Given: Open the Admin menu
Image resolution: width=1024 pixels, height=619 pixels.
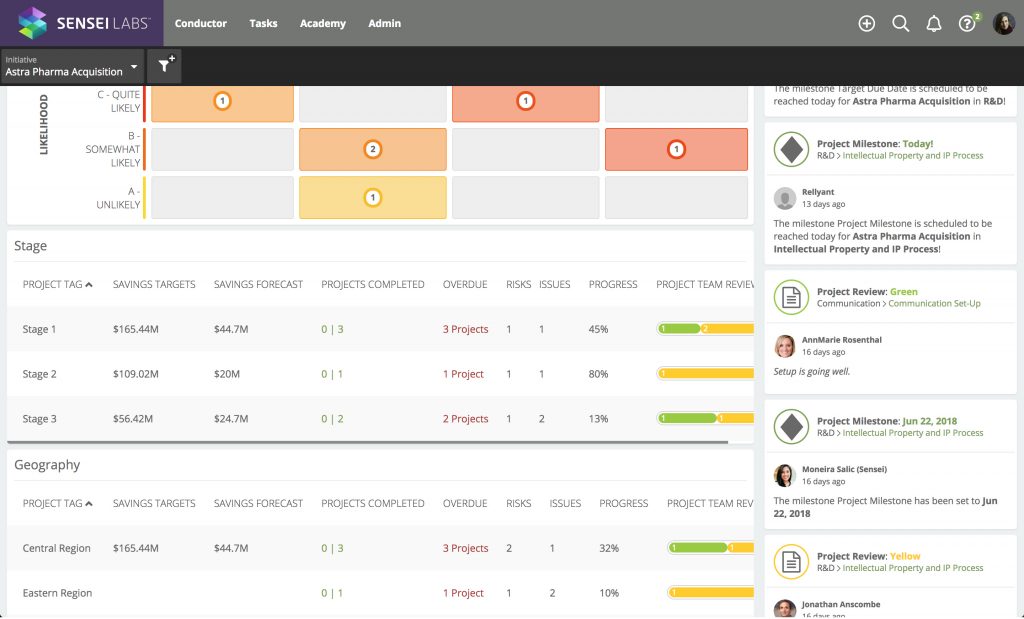Looking at the screenshot, I should tap(384, 24).
